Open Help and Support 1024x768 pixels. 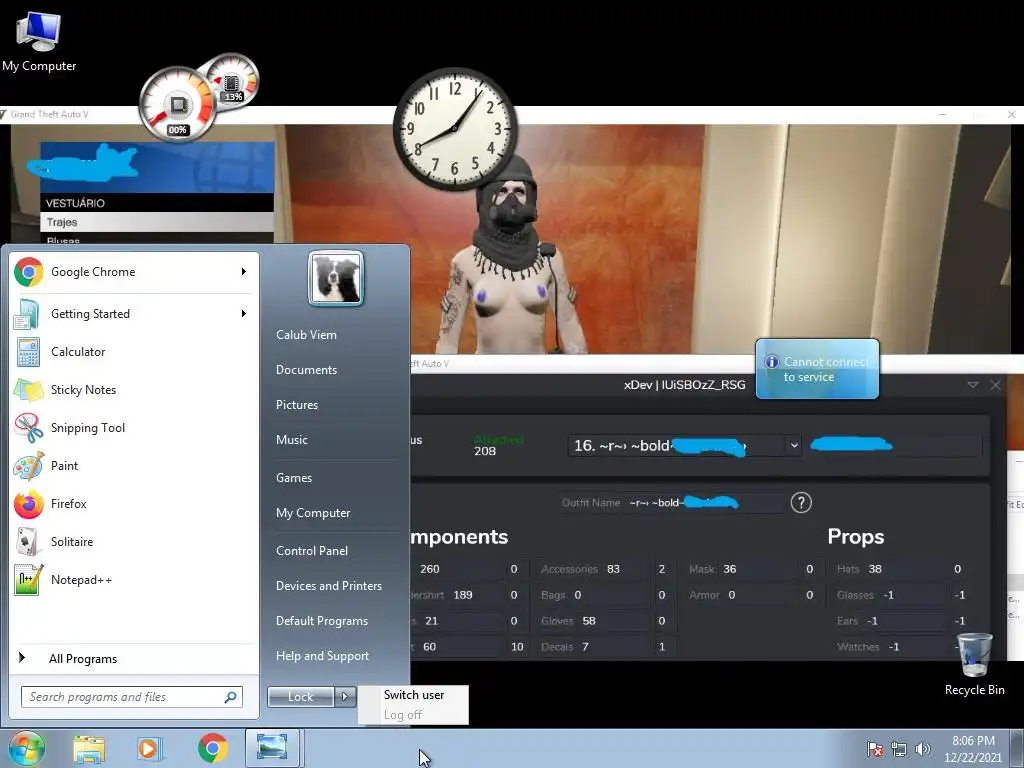tap(322, 656)
